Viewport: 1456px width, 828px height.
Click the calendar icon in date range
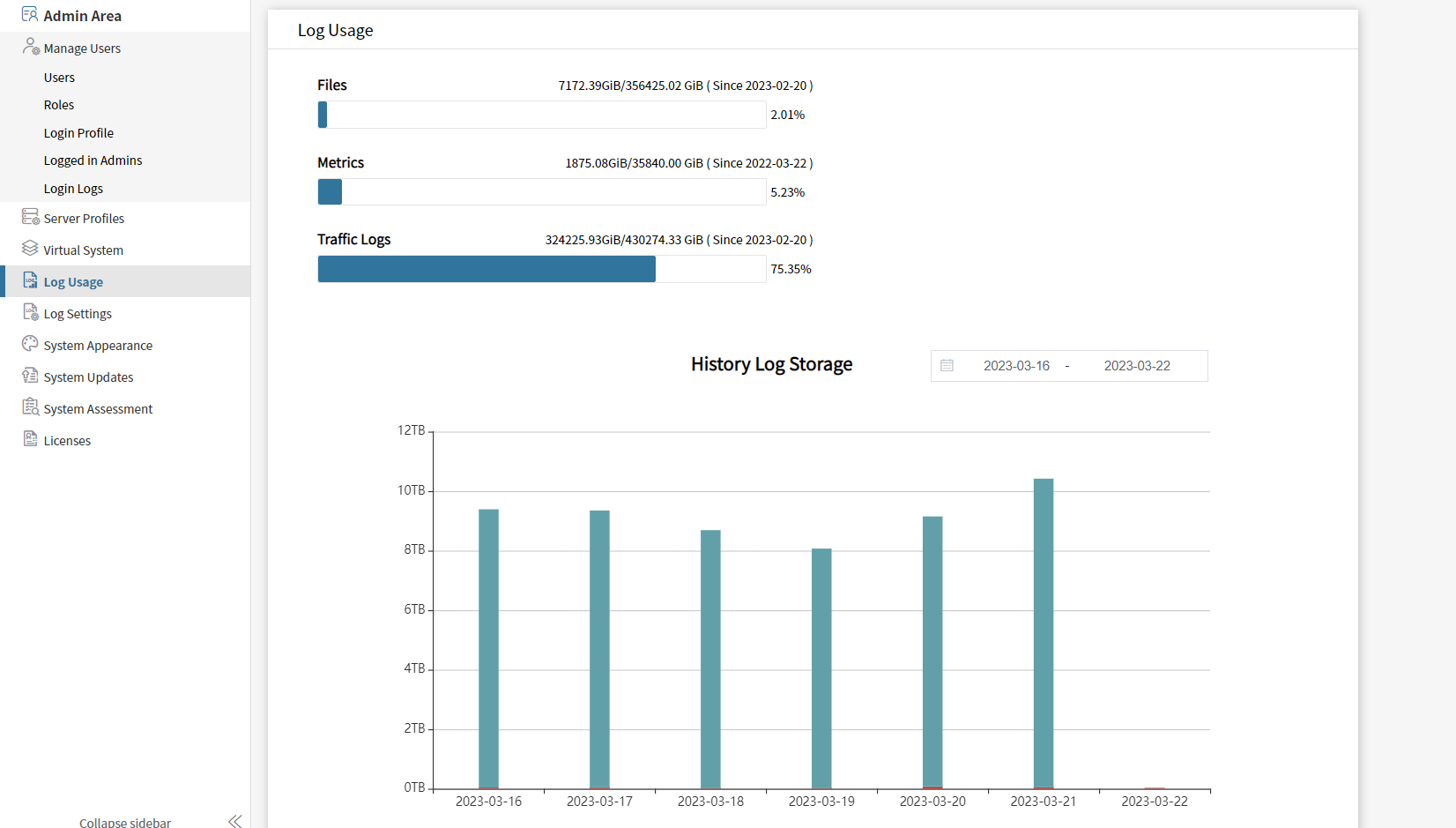[947, 365]
